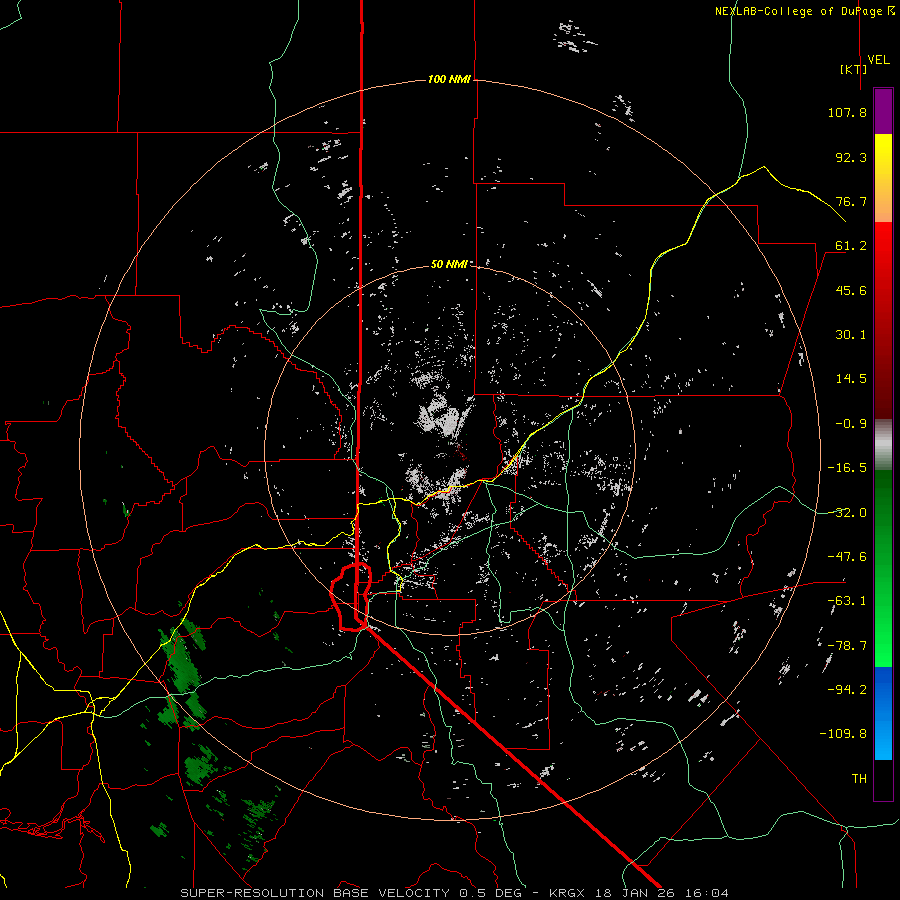
Task: Select the -0.9 scale value
Action: (851, 424)
